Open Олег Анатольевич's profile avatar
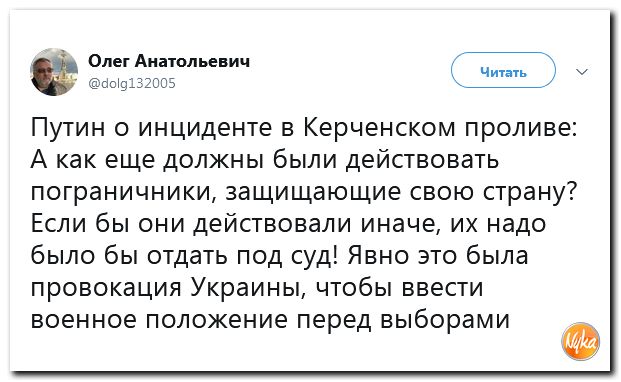Image resolution: width=621 pixels, height=382 pixels. 54,72
